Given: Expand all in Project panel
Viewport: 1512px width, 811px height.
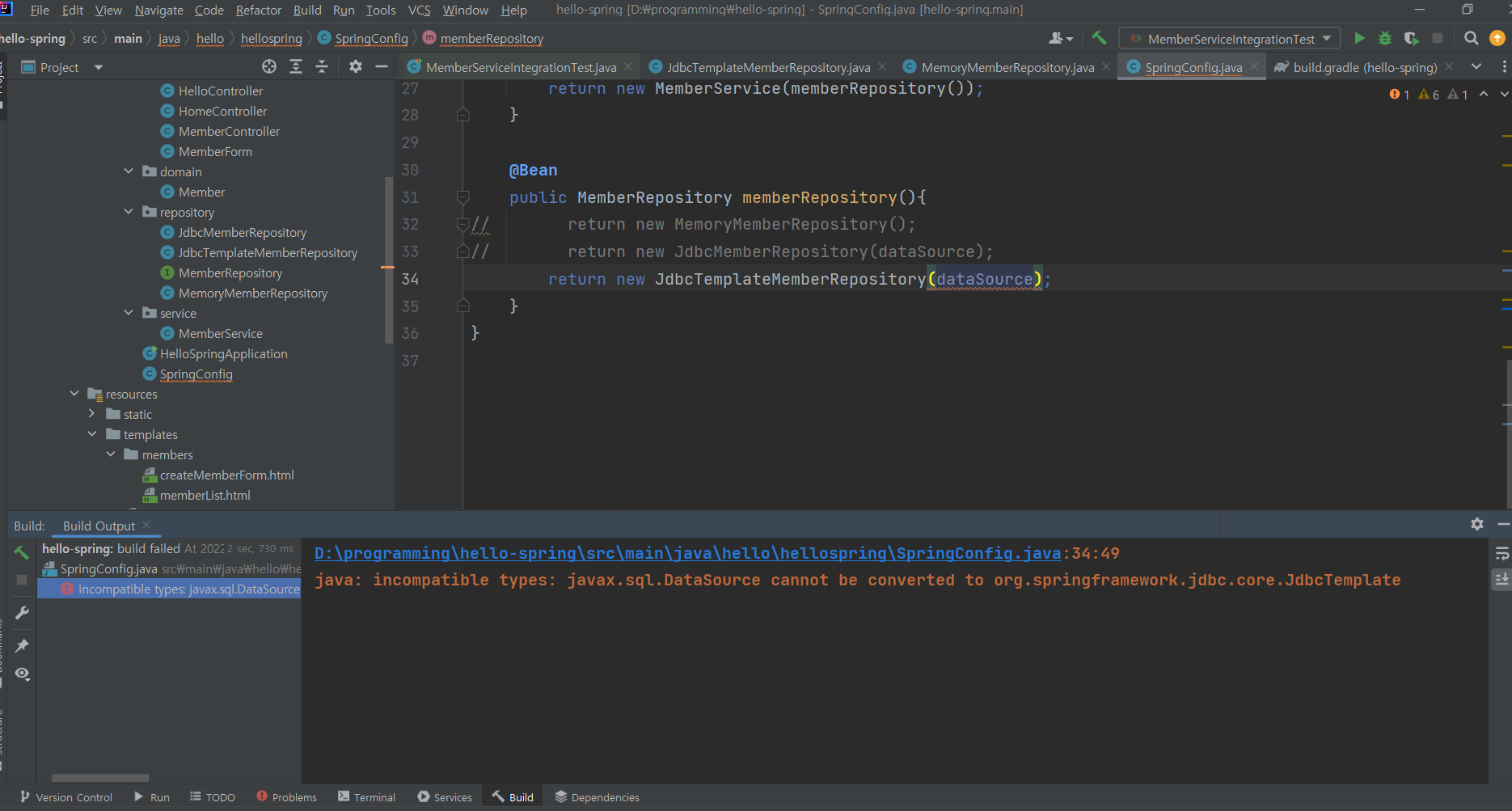Looking at the screenshot, I should coord(296,67).
